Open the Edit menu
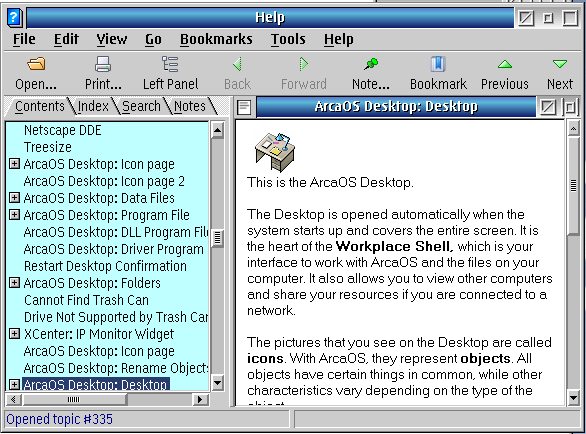The image size is (586, 434). pos(66,39)
